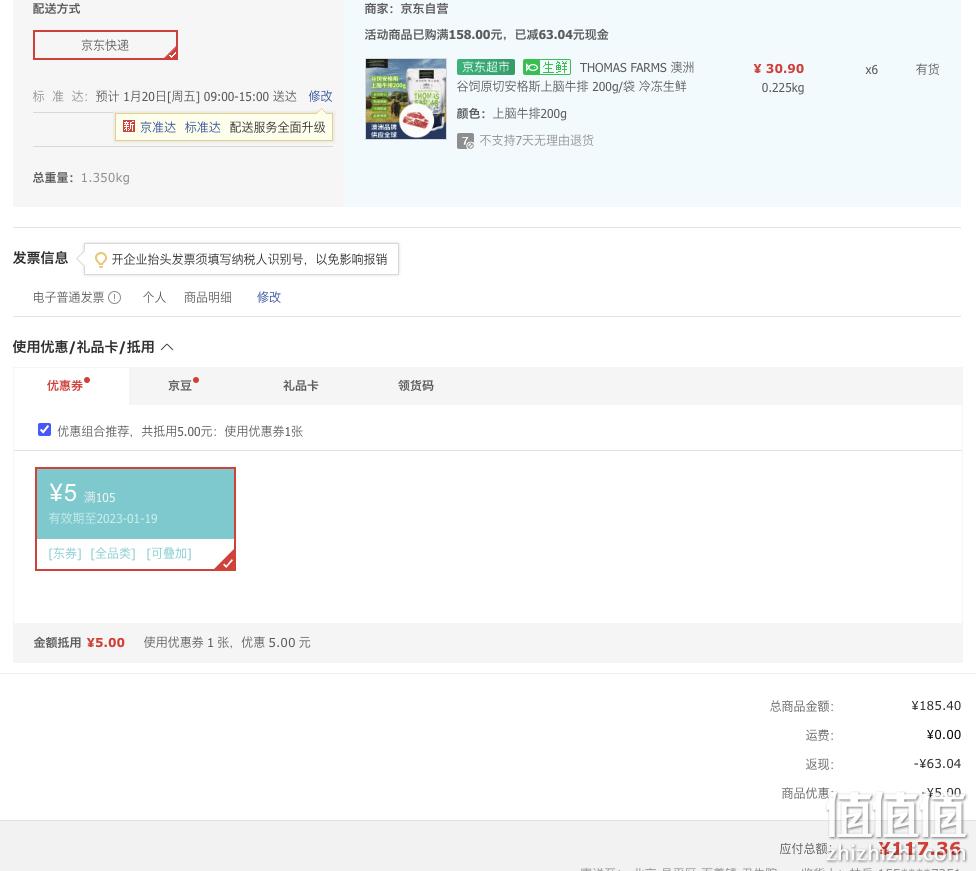Switch to the 礼品卡 tab

(301, 385)
